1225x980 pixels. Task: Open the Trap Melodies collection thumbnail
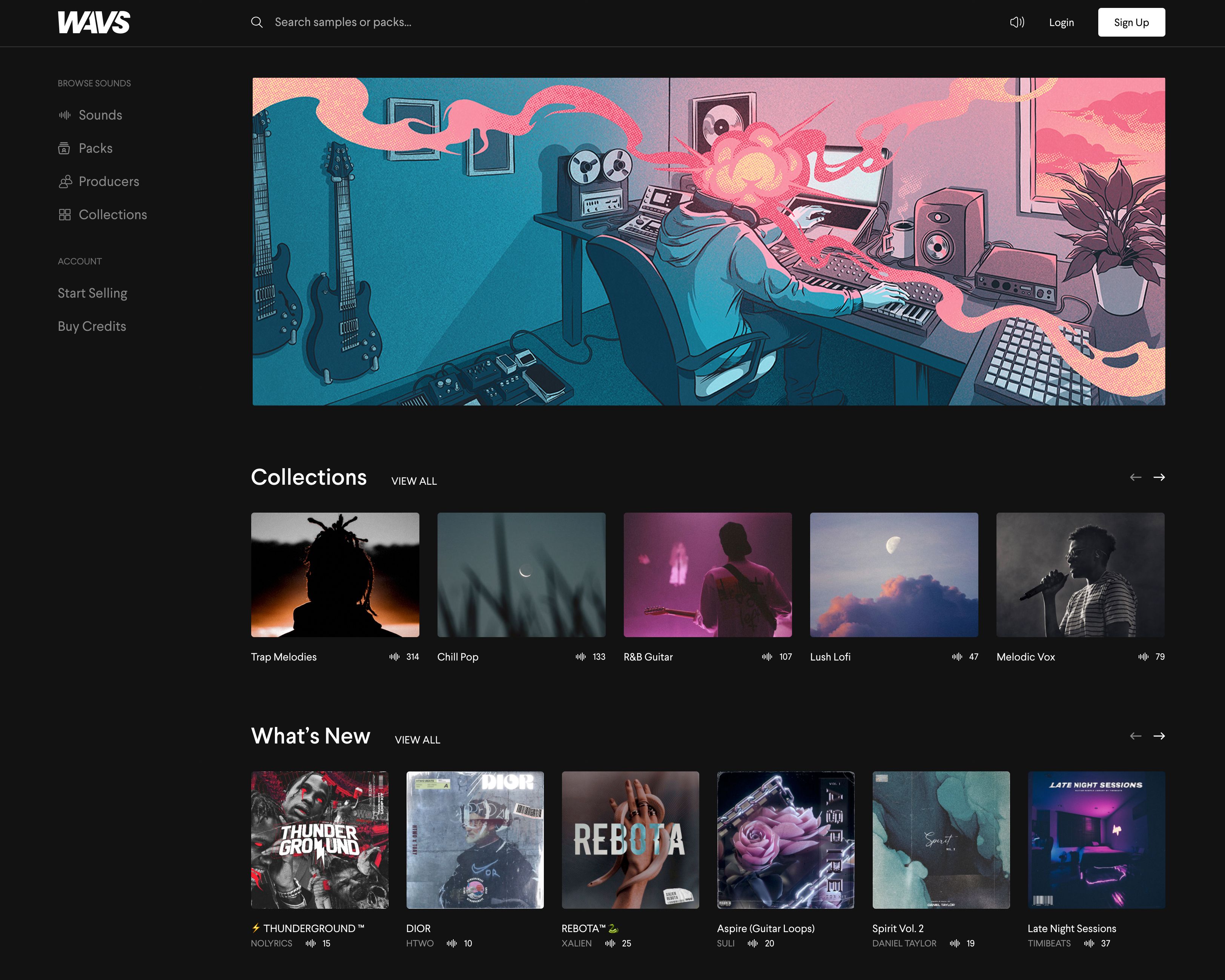coord(335,574)
